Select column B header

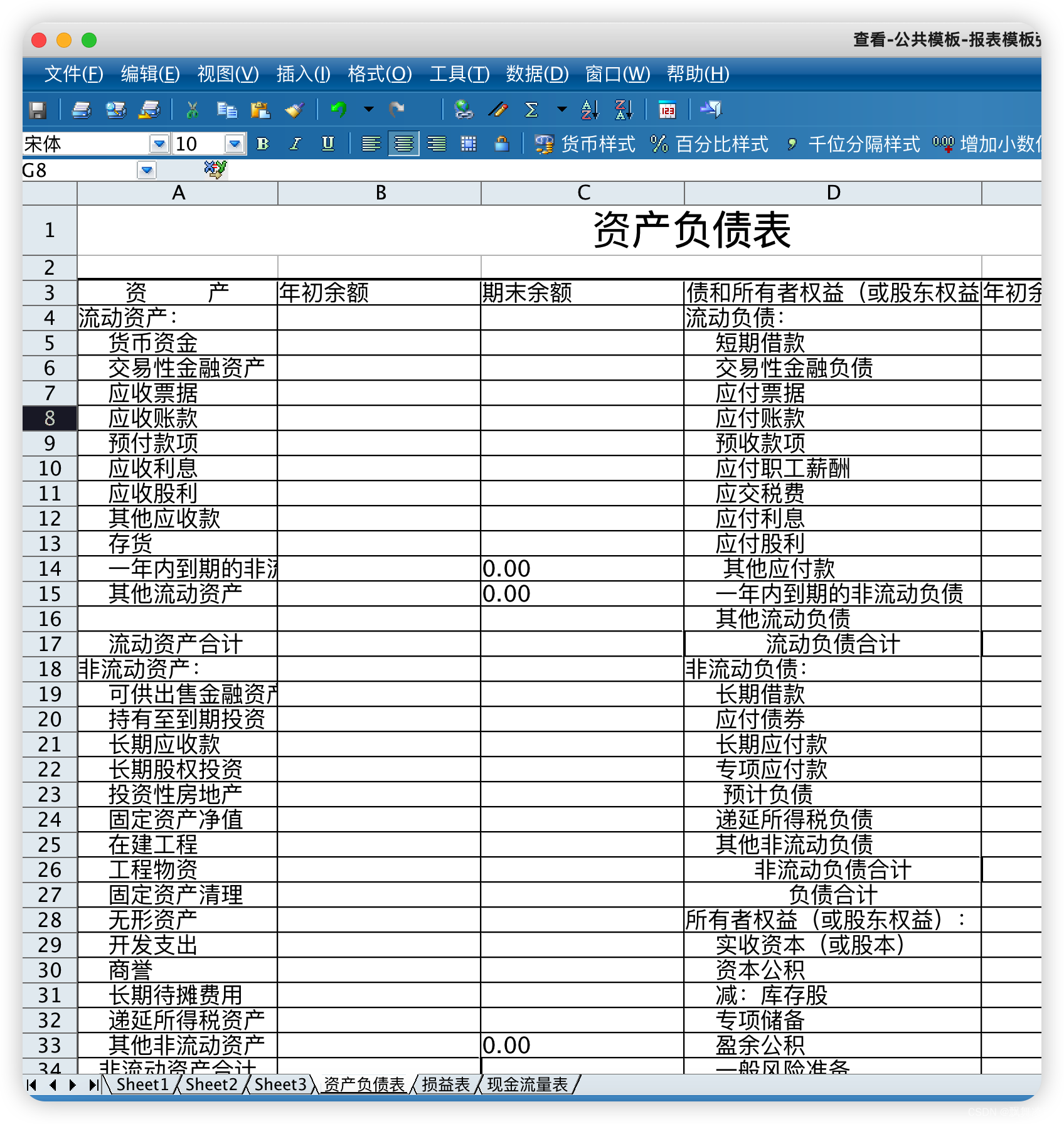[x=380, y=193]
